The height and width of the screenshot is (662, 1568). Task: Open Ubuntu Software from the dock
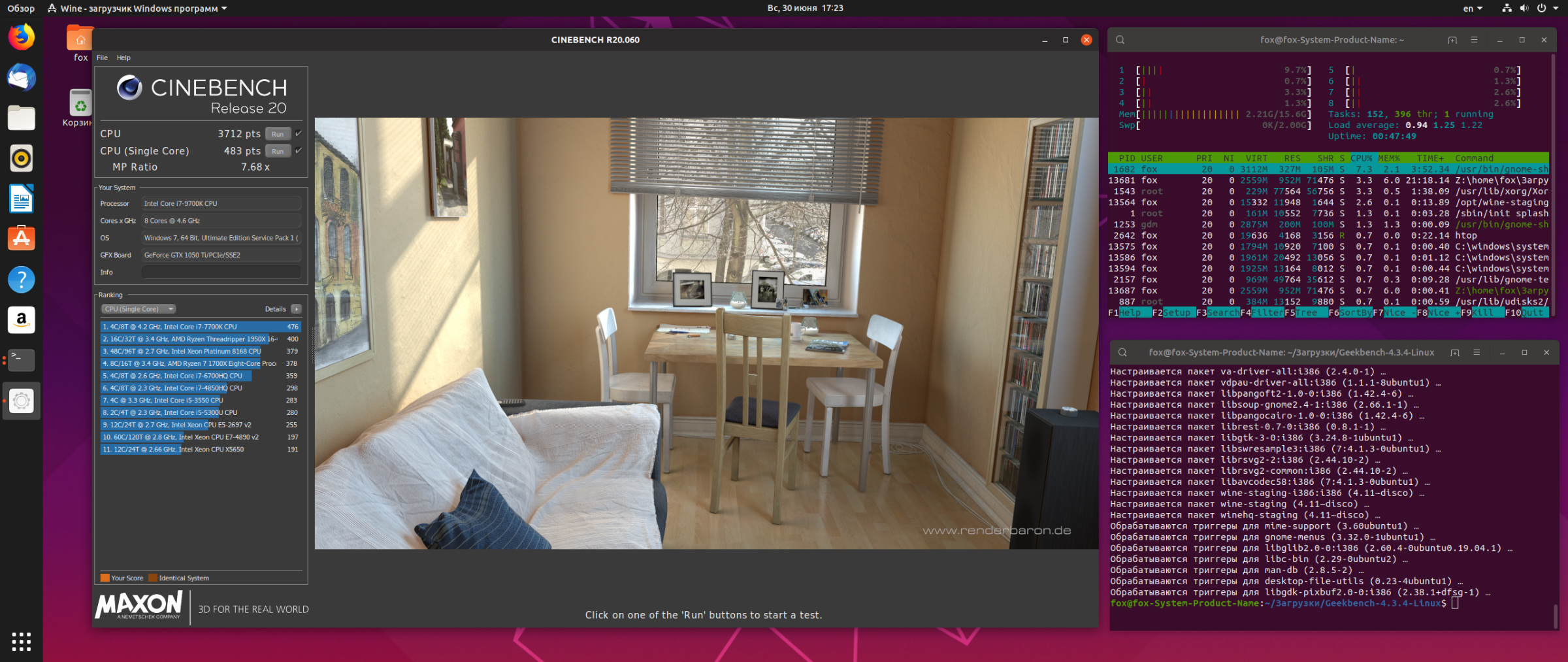[22, 239]
